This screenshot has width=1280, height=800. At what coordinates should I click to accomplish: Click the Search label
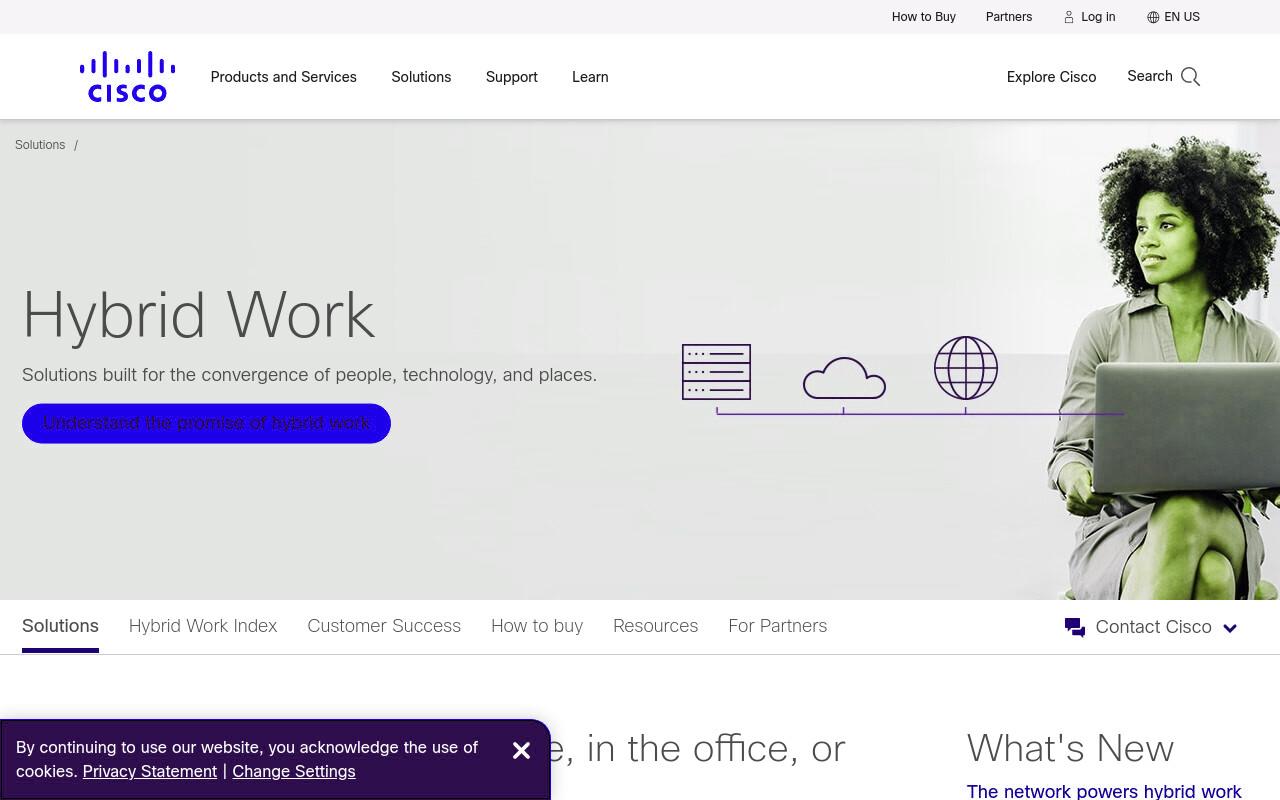coord(1150,76)
